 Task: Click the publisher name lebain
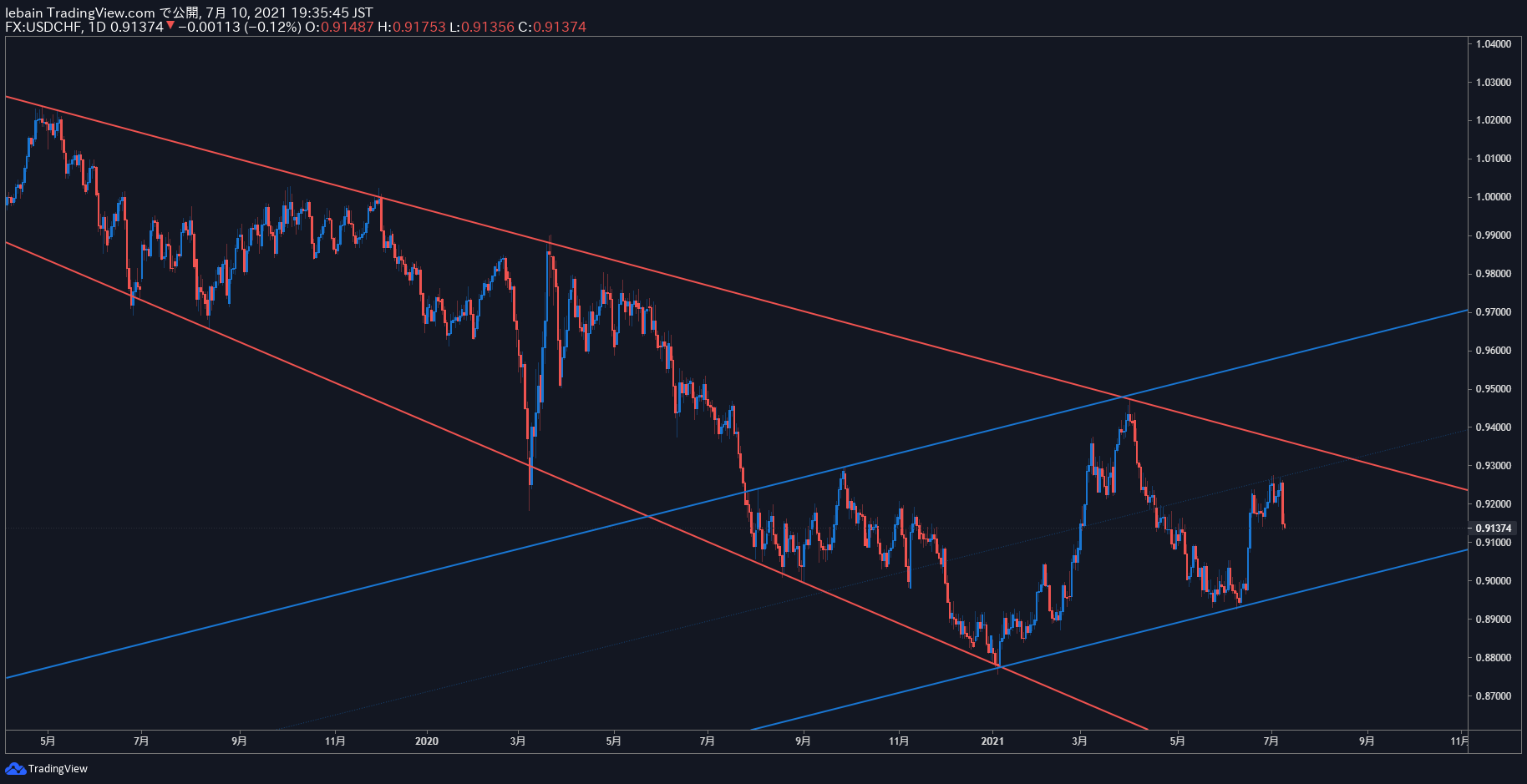(x=24, y=13)
